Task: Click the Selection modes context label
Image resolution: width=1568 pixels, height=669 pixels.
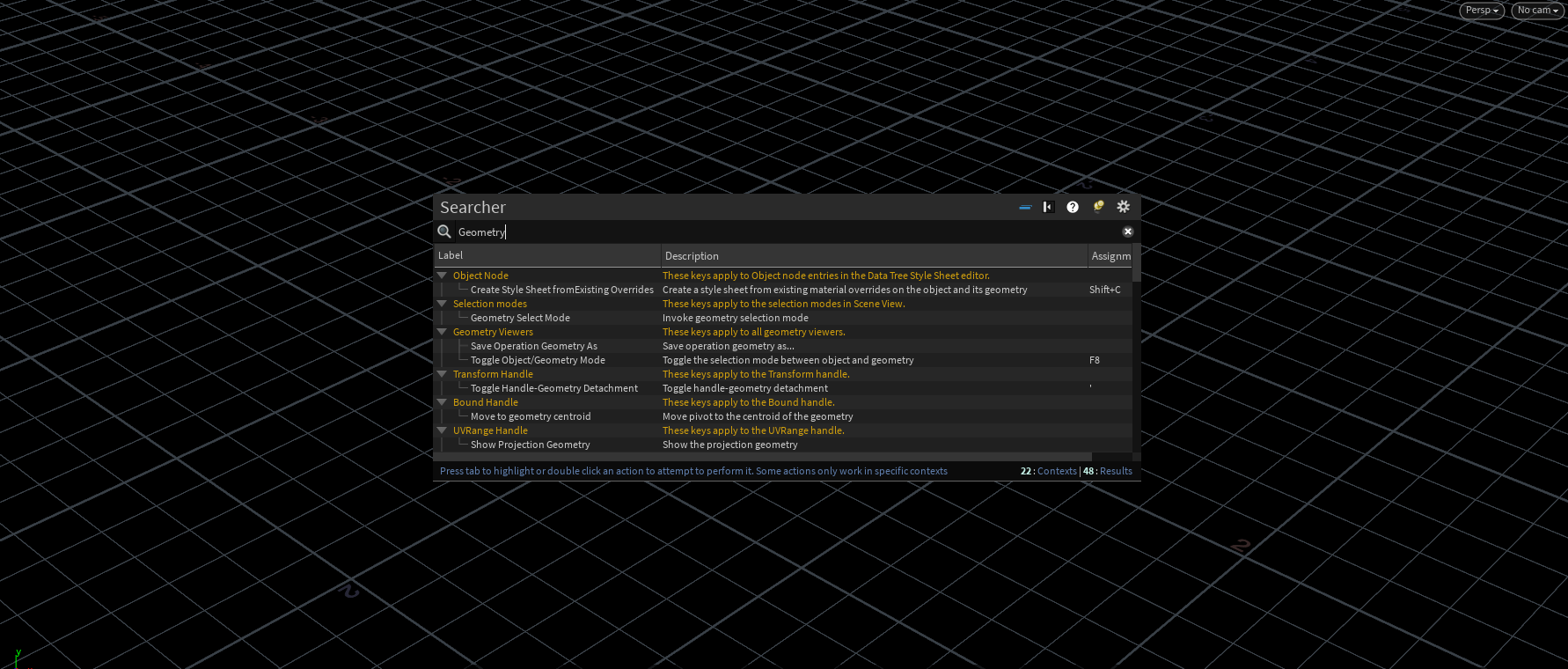Action: pos(490,304)
